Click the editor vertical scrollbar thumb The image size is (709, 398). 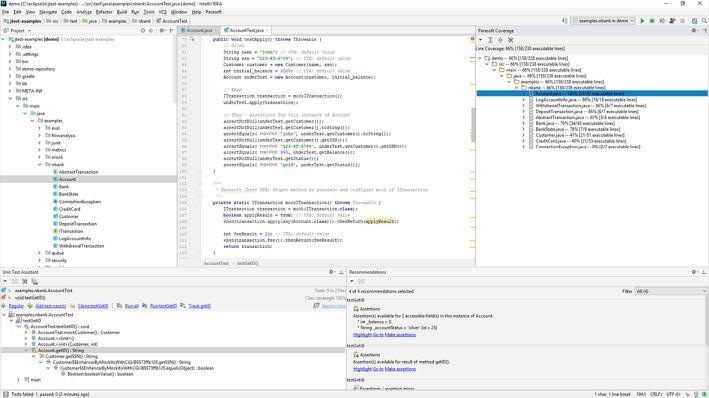(473, 124)
